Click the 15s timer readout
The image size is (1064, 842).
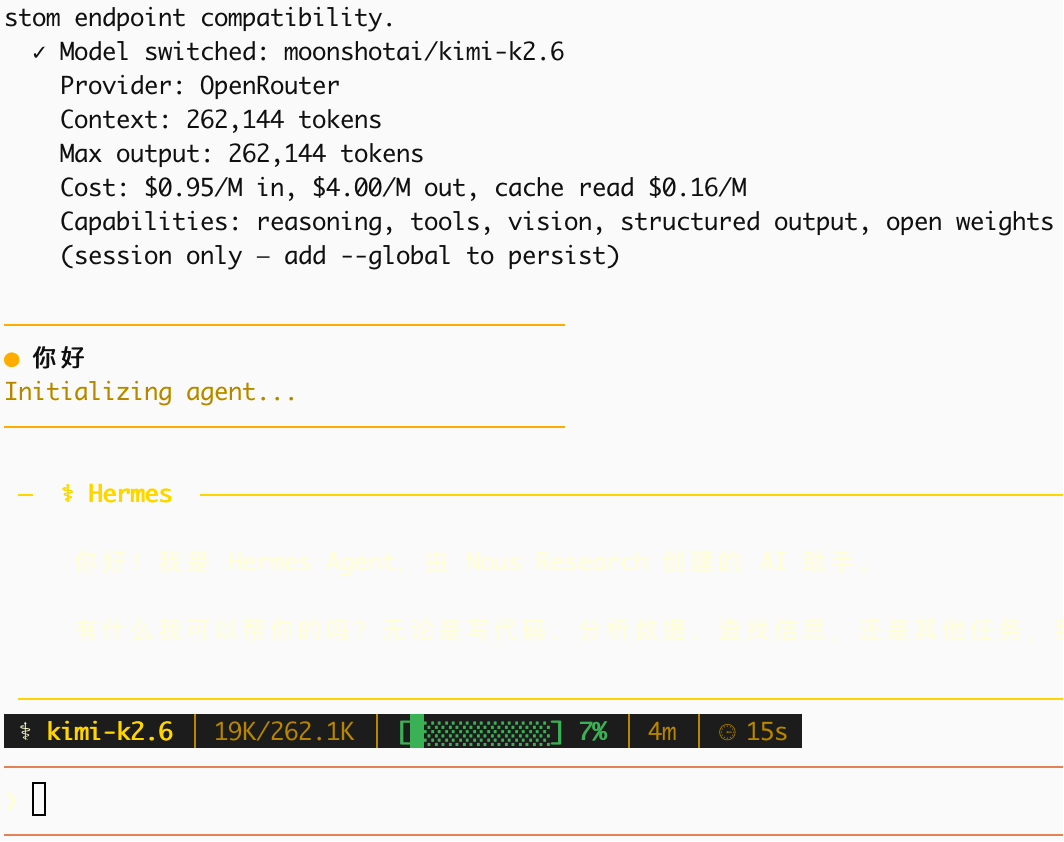[767, 731]
